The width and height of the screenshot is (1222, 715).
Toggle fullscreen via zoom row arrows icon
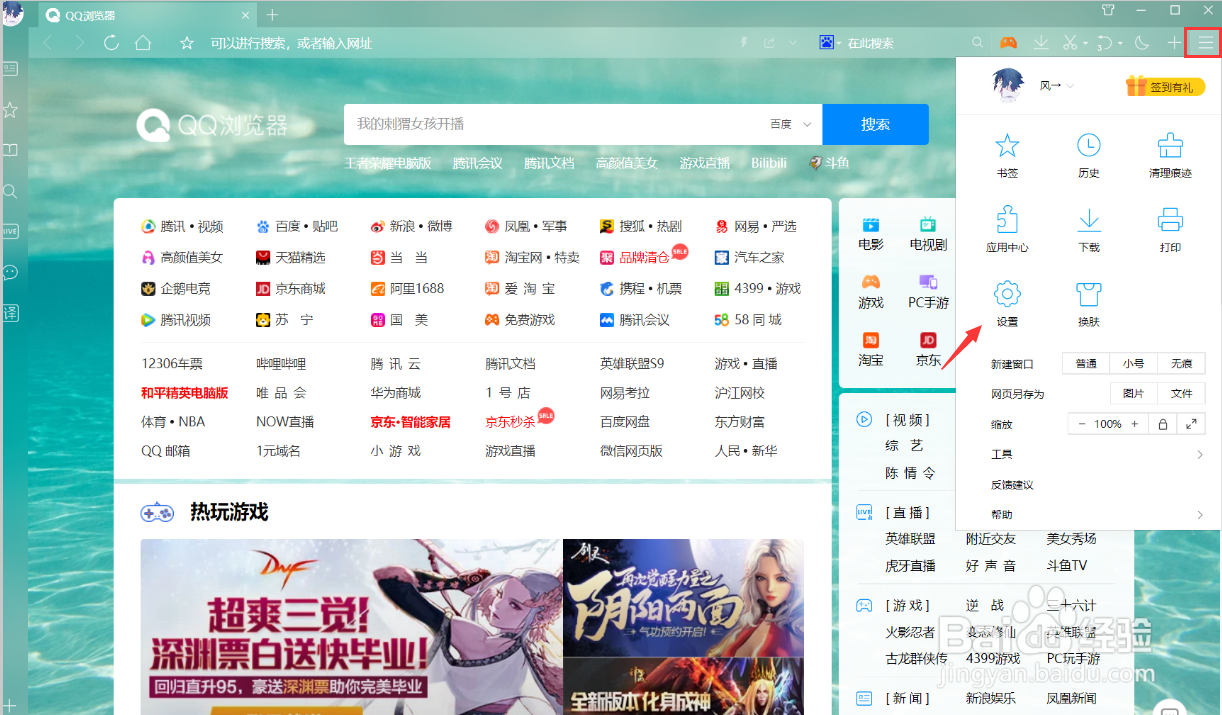point(1191,424)
